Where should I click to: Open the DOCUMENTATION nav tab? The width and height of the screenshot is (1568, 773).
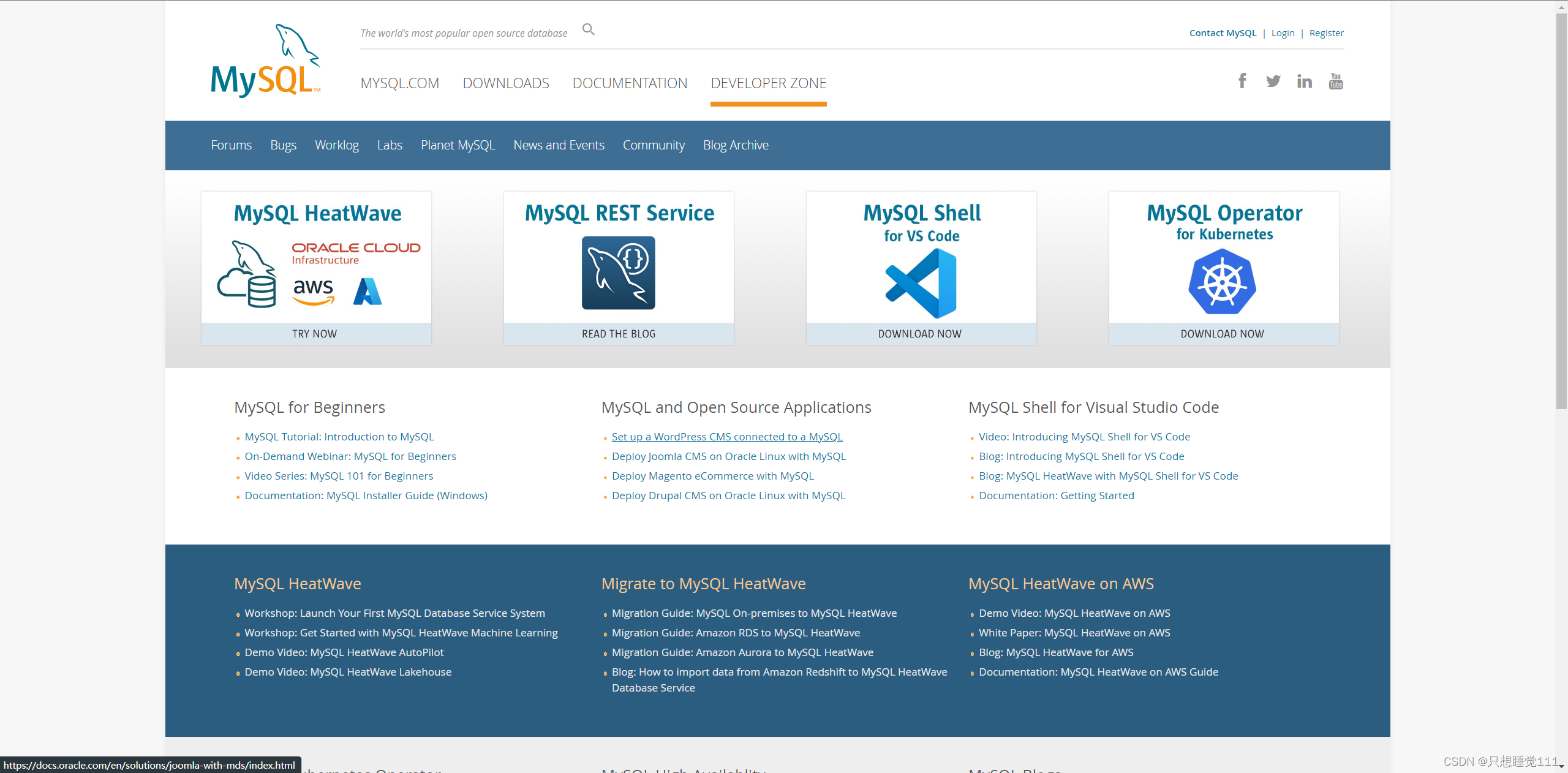coord(630,83)
